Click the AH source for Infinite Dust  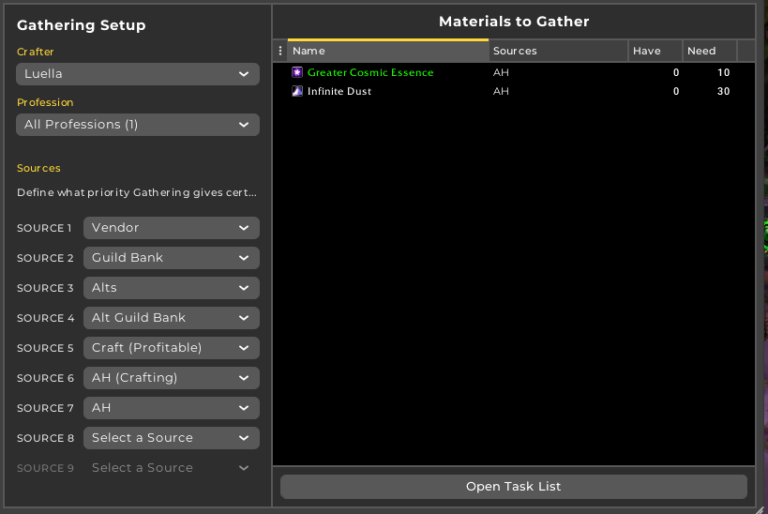pyautogui.click(x=501, y=91)
